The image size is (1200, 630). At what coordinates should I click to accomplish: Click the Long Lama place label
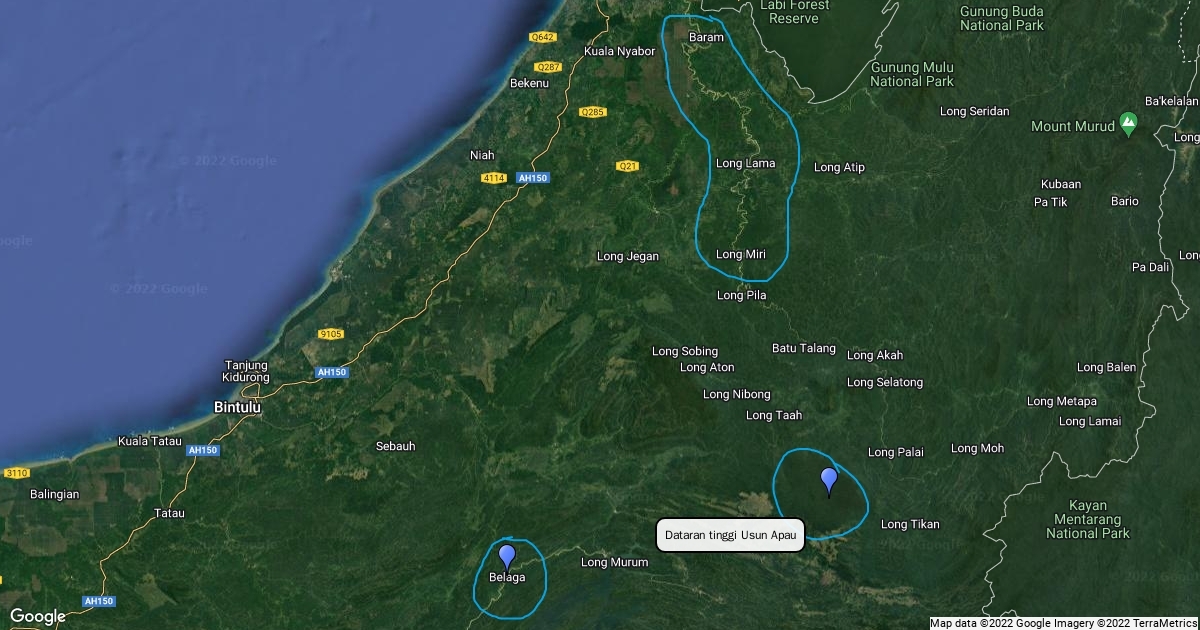(745, 163)
